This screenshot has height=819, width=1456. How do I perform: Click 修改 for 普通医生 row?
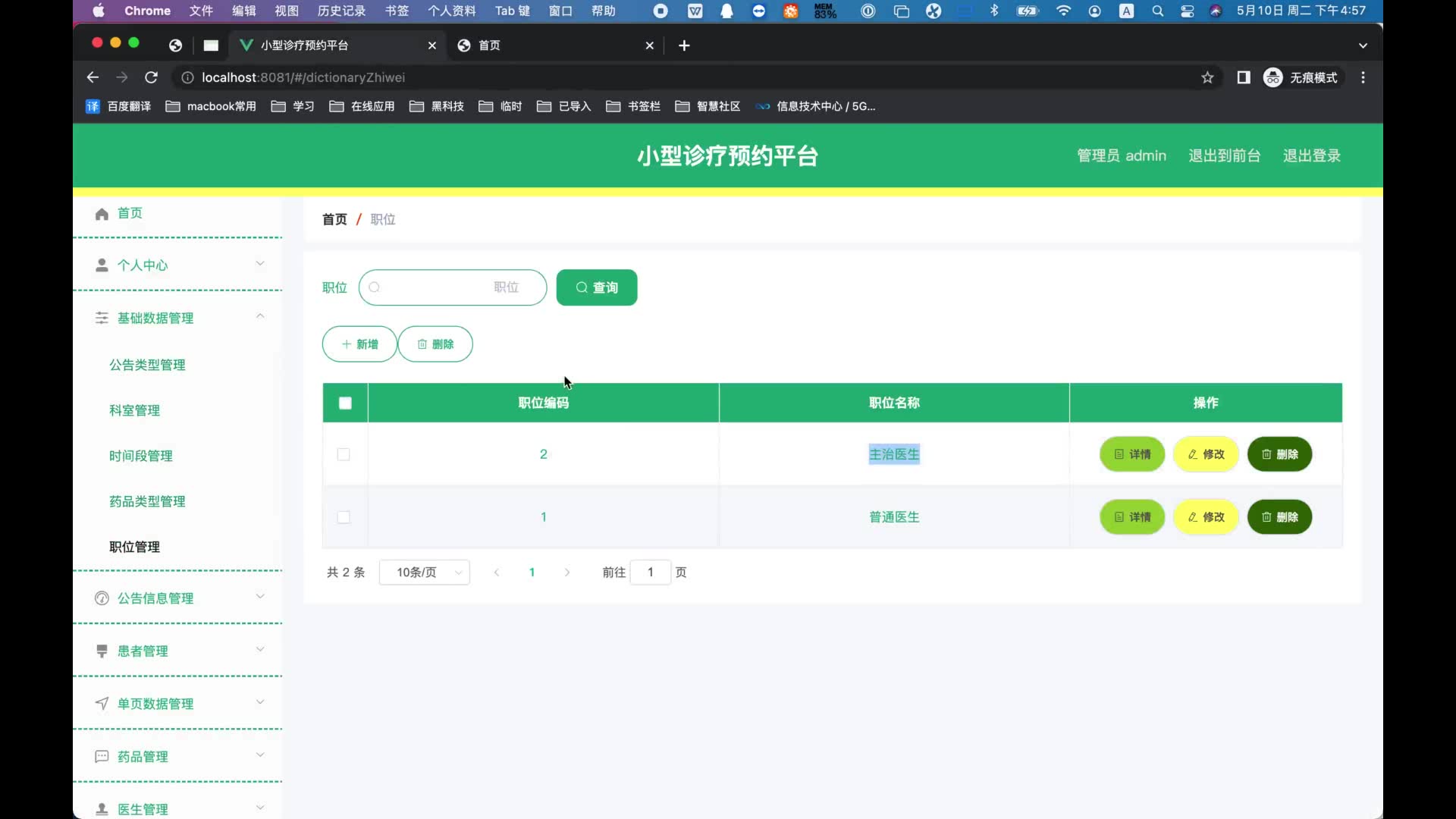1206,517
